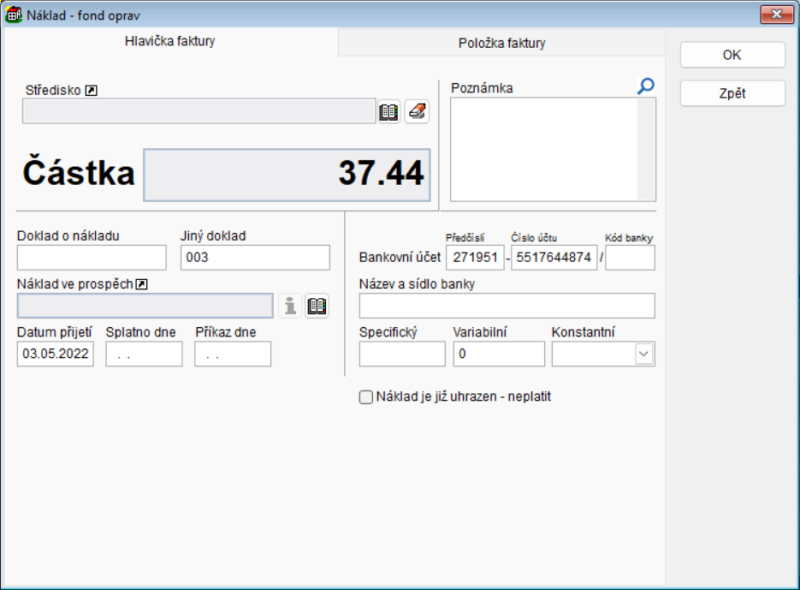The width and height of the screenshot is (800, 590).
Task: Select the Variabilní symbol field
Action: 498,354
